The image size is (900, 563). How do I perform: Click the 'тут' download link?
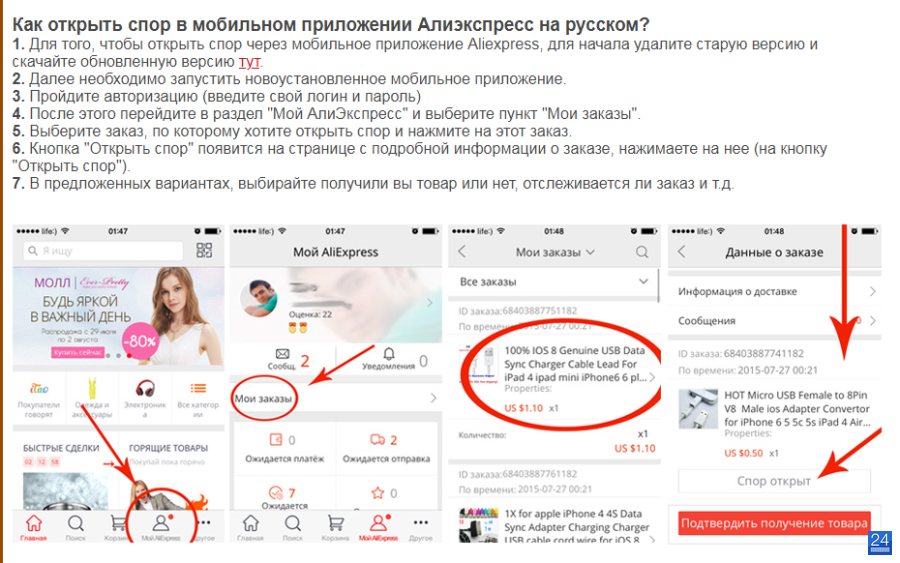click(249, 62)
